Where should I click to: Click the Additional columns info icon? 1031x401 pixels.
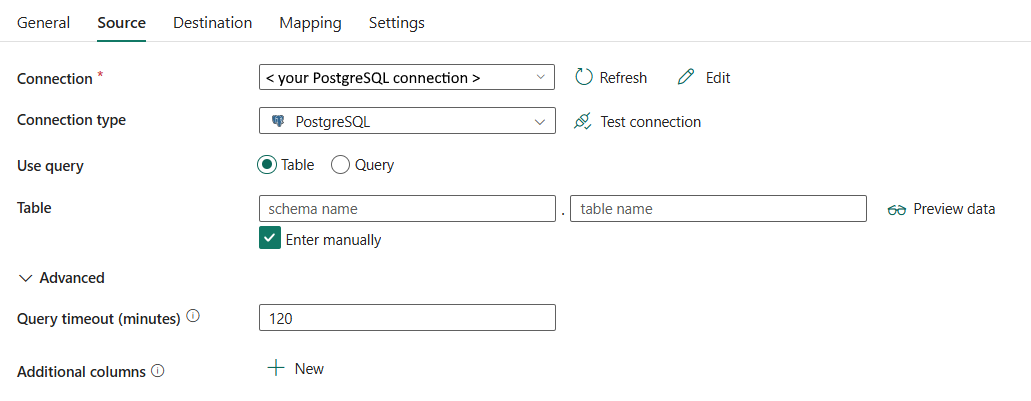[x=157, y=371]
